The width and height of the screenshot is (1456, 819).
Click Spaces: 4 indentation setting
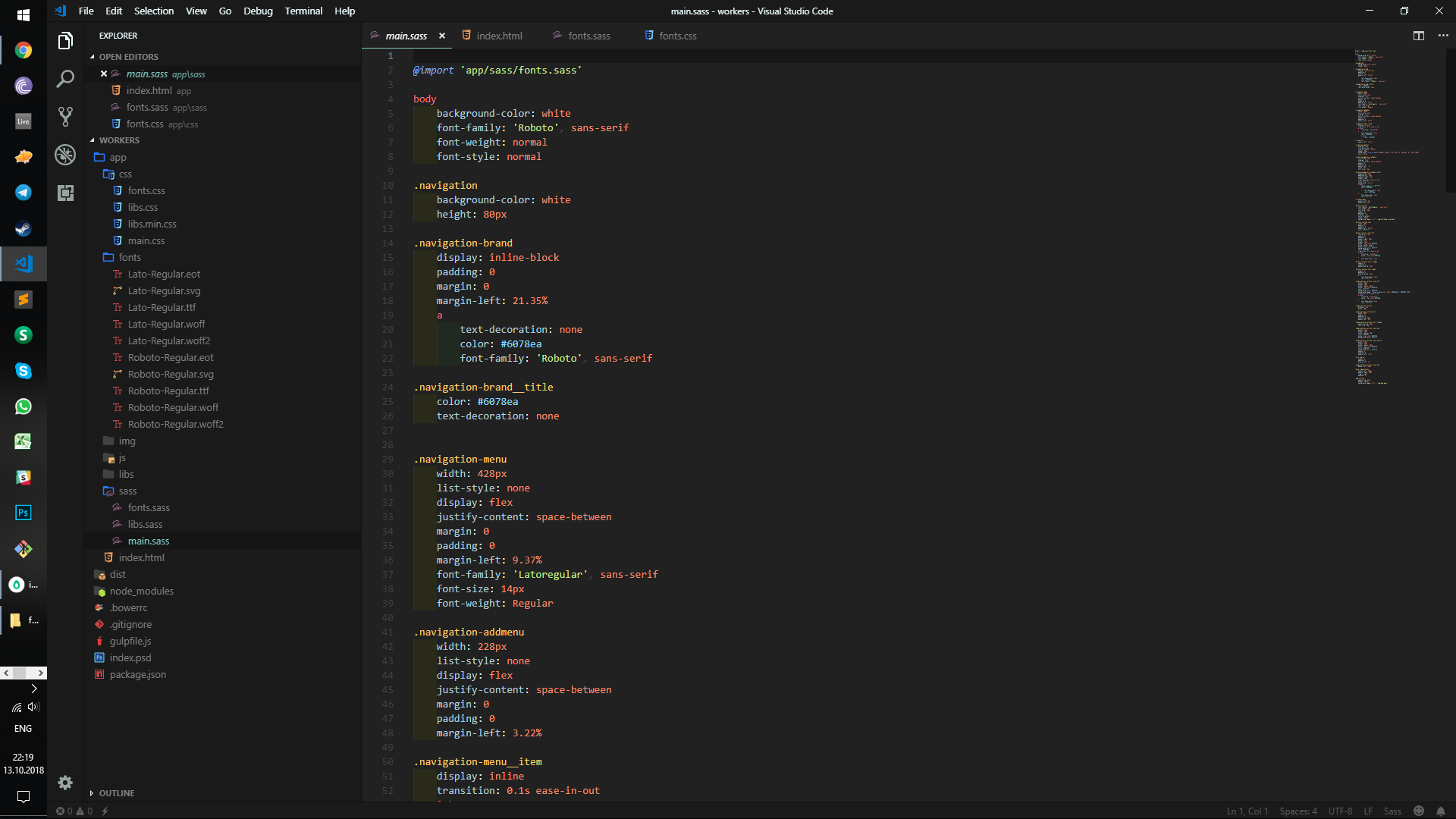coord(1298,811)
